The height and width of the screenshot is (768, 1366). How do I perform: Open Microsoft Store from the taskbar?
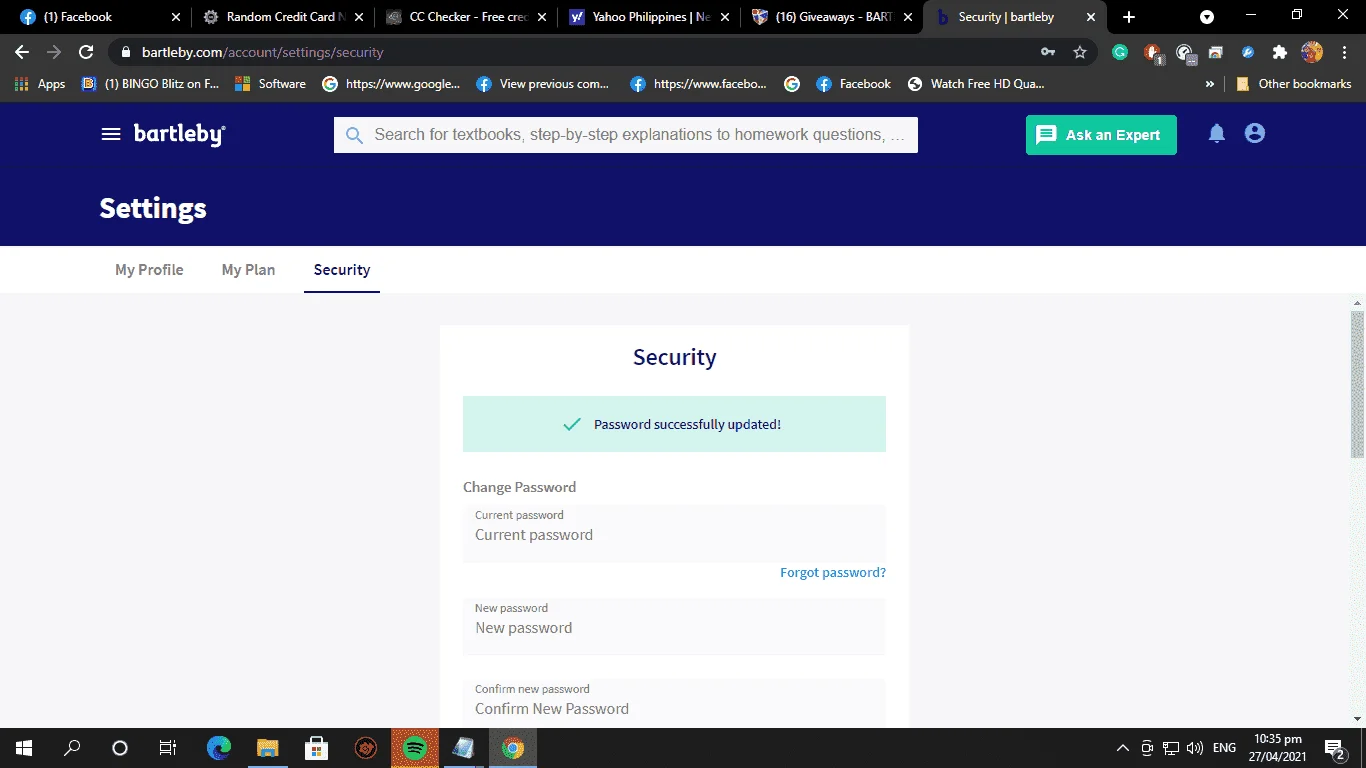coord(317,748)
